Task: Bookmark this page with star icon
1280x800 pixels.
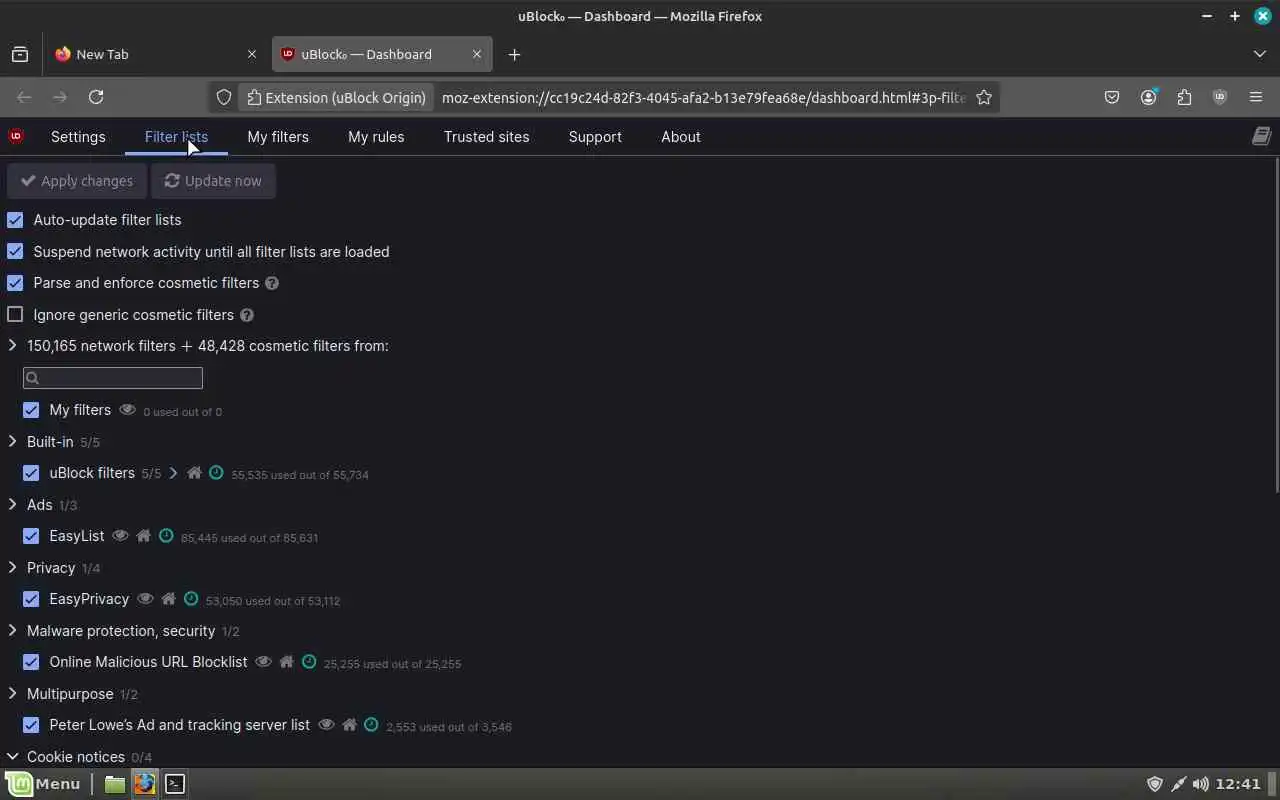Action: tap(984, 97)
